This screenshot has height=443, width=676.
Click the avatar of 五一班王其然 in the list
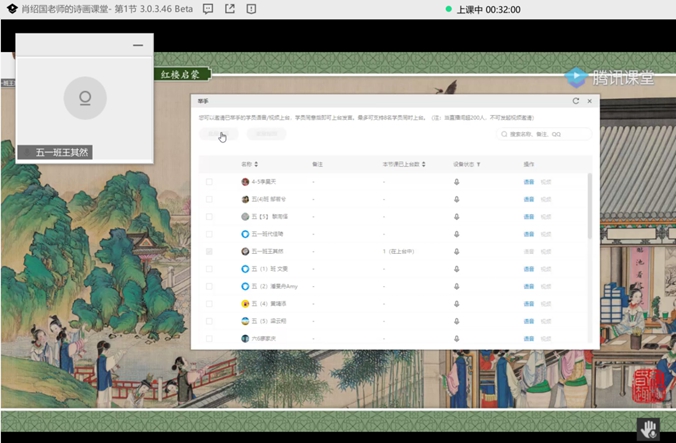pyautogui.click(x=245, y=251)
